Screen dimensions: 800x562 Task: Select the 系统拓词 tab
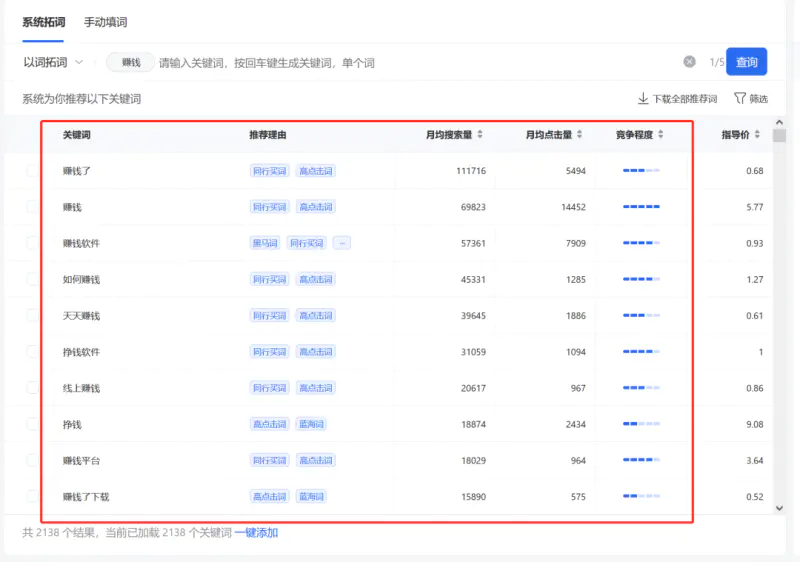click(x=43, y=22)
